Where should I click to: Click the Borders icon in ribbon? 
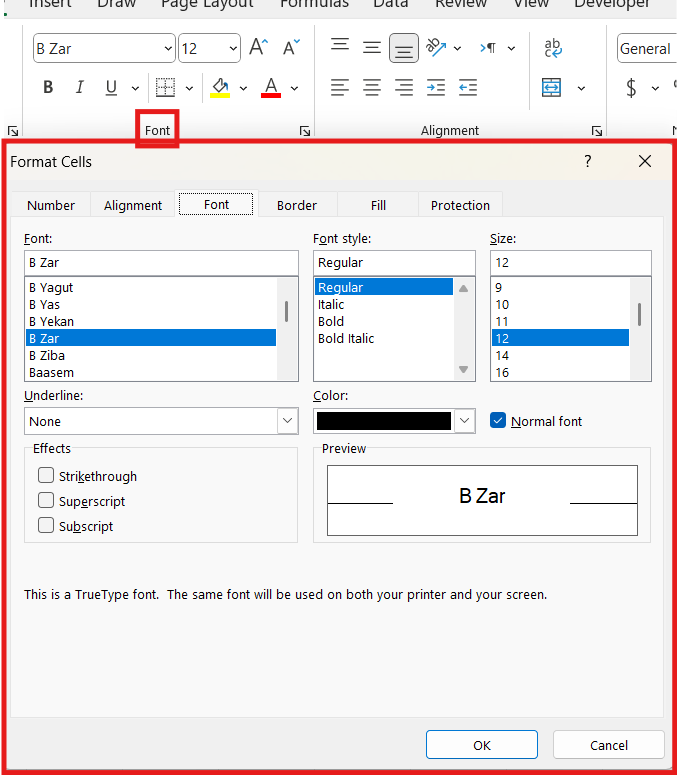165,87
